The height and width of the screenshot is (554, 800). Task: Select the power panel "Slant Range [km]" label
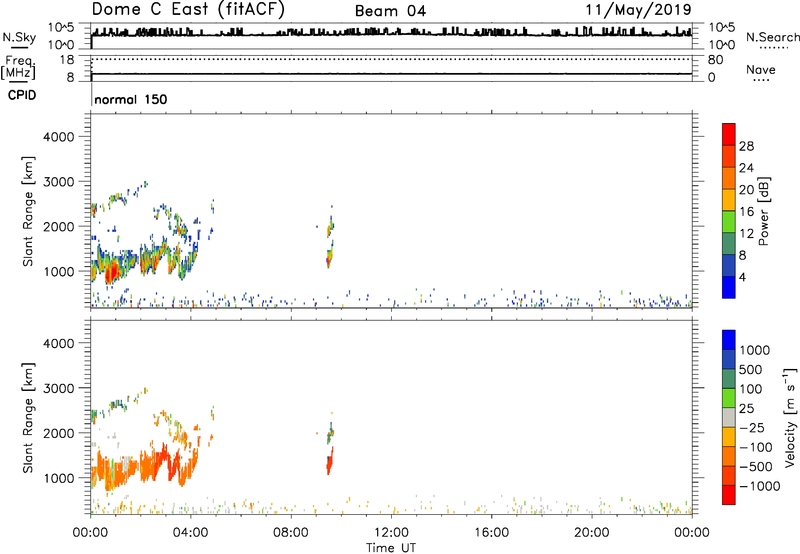28,211
